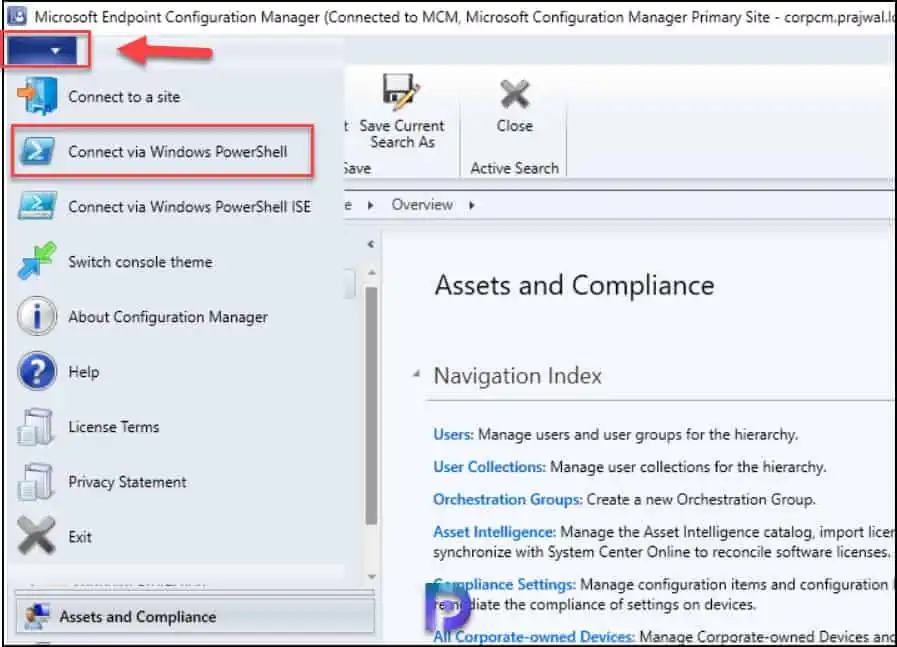The width and height of the screenshot is (897, 647).
Task: Open About Configuration Manager entry text
Action: click(x=168, y=317)
